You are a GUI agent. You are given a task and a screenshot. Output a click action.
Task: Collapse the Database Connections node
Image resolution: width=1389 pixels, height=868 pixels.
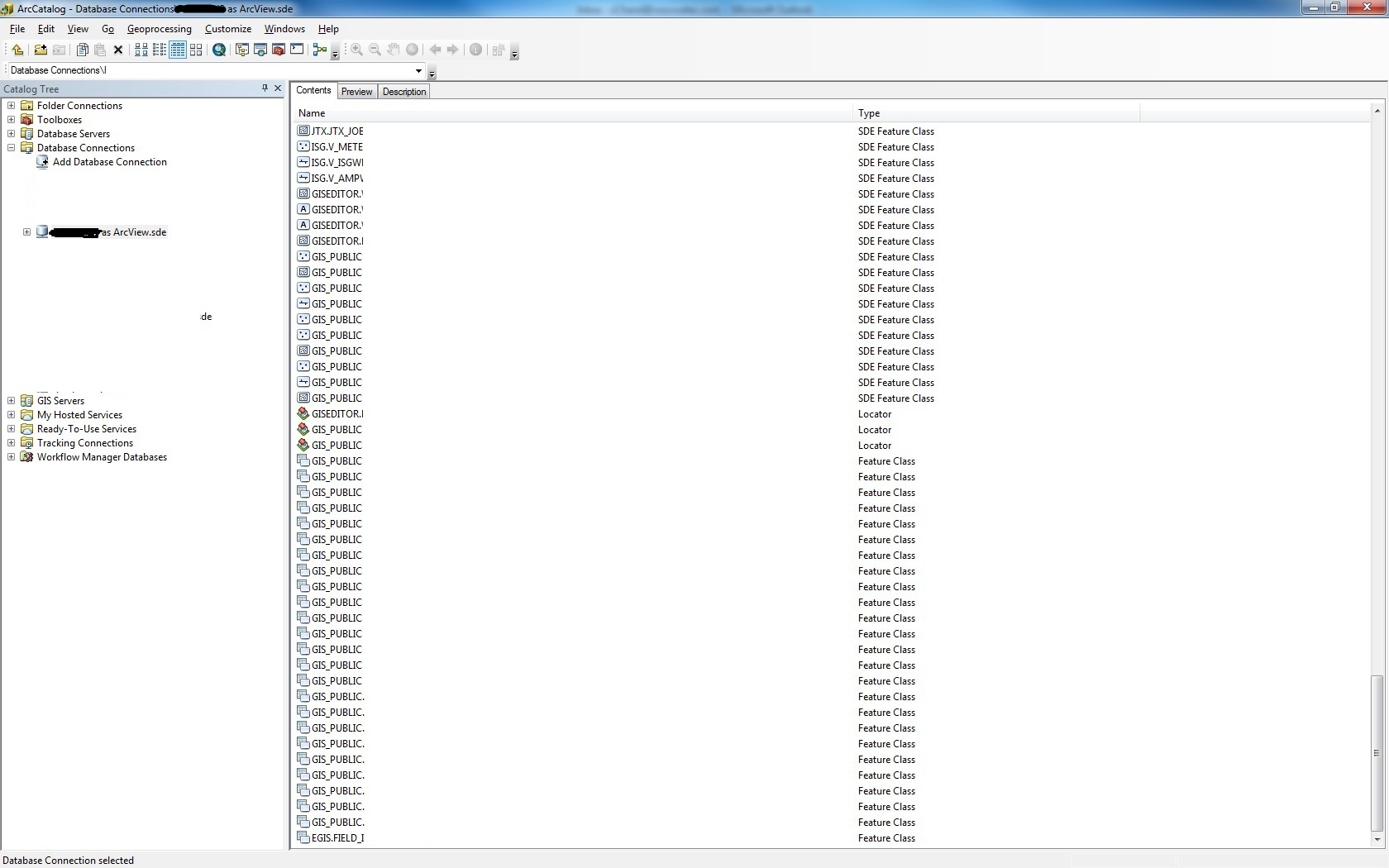pyautogui.click(x=12, y=148)
